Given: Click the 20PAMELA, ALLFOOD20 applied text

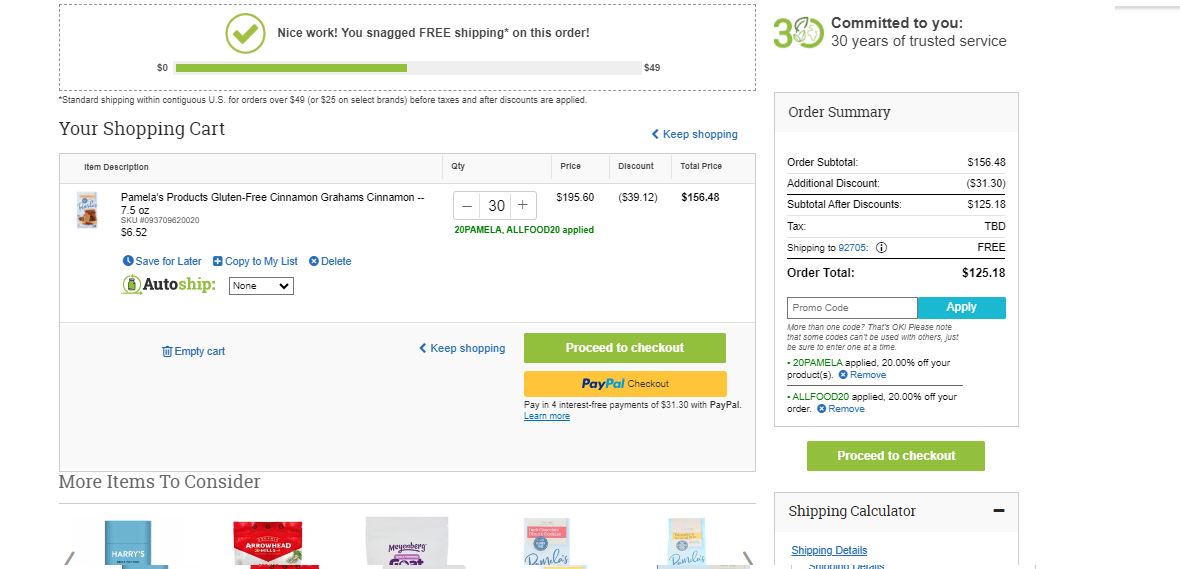Looking at the screenshot, I should point(524,230).
